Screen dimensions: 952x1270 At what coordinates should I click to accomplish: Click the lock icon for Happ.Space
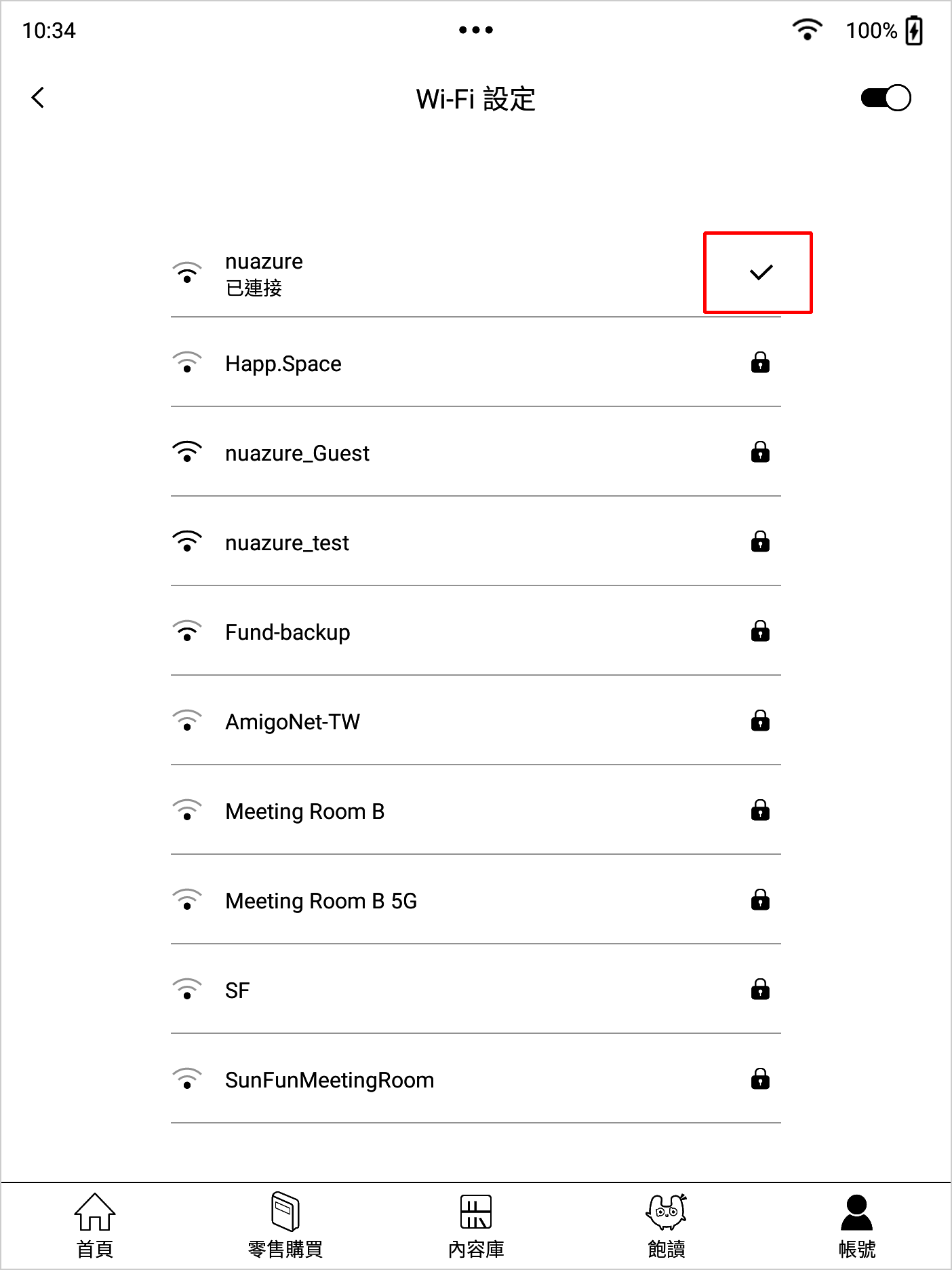point(760,363)
